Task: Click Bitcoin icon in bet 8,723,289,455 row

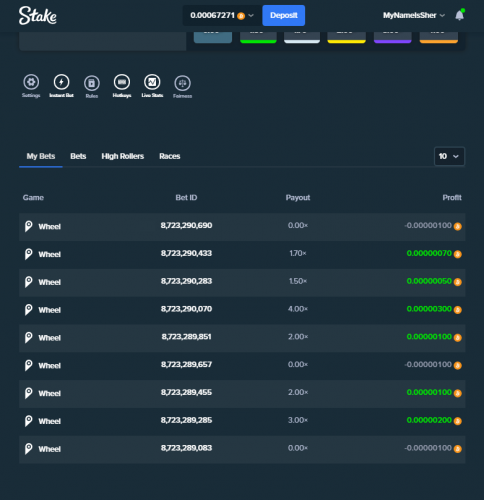Action: [458, 393]
